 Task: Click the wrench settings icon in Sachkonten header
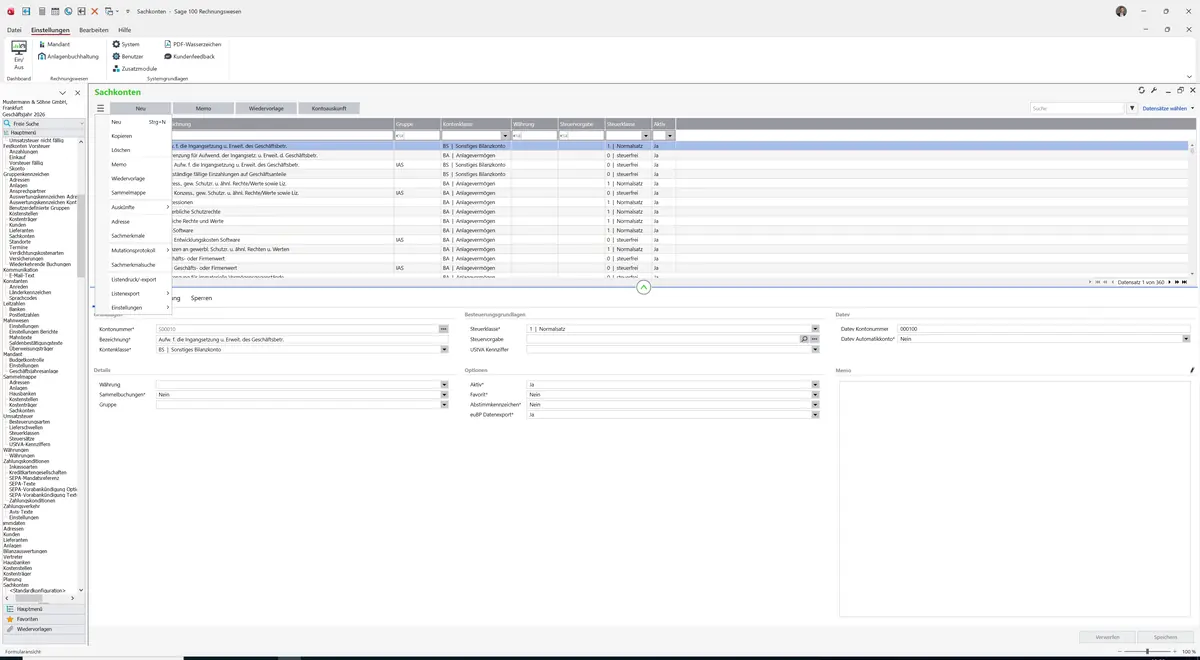[x=1154, y=90]
